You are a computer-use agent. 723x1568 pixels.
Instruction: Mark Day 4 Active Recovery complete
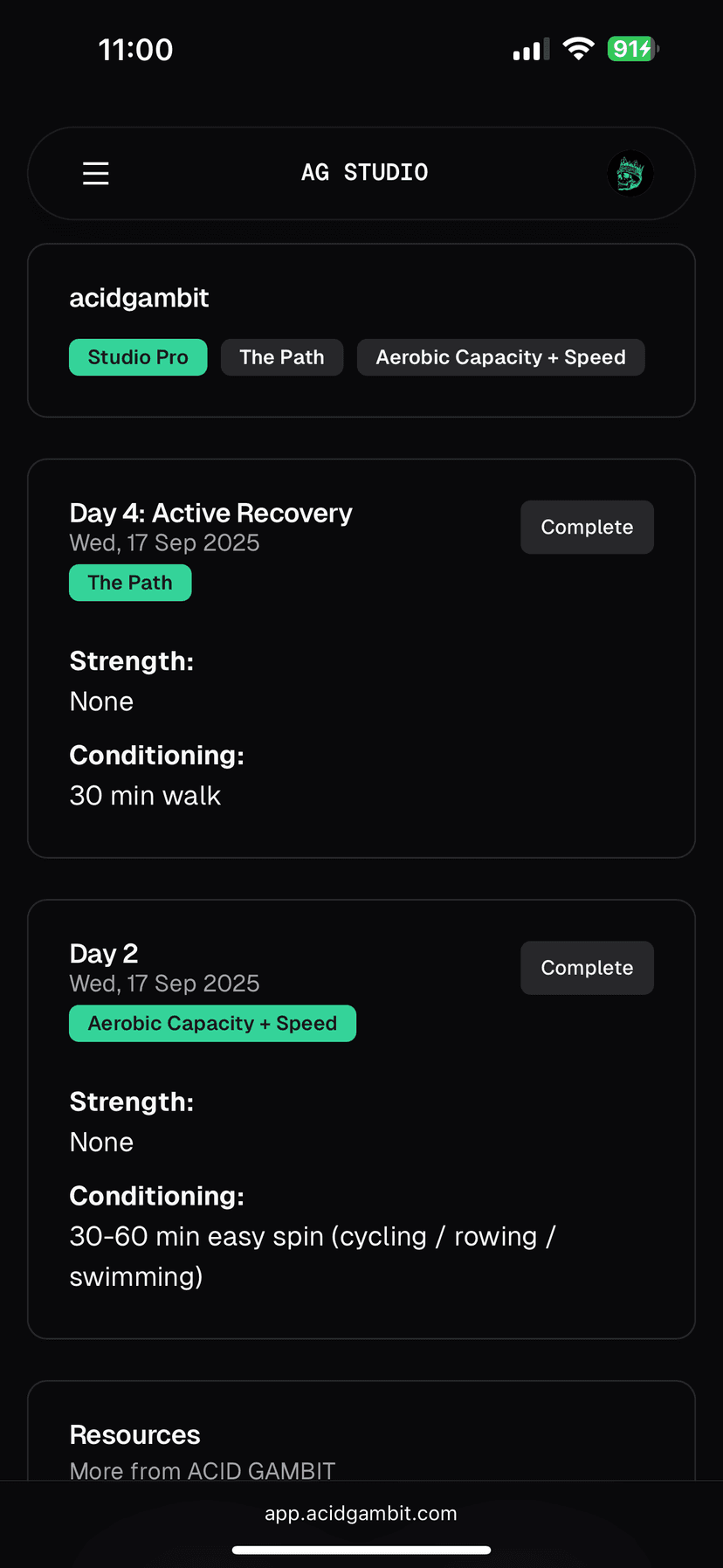pyautogui.click(x=587, y=527)
